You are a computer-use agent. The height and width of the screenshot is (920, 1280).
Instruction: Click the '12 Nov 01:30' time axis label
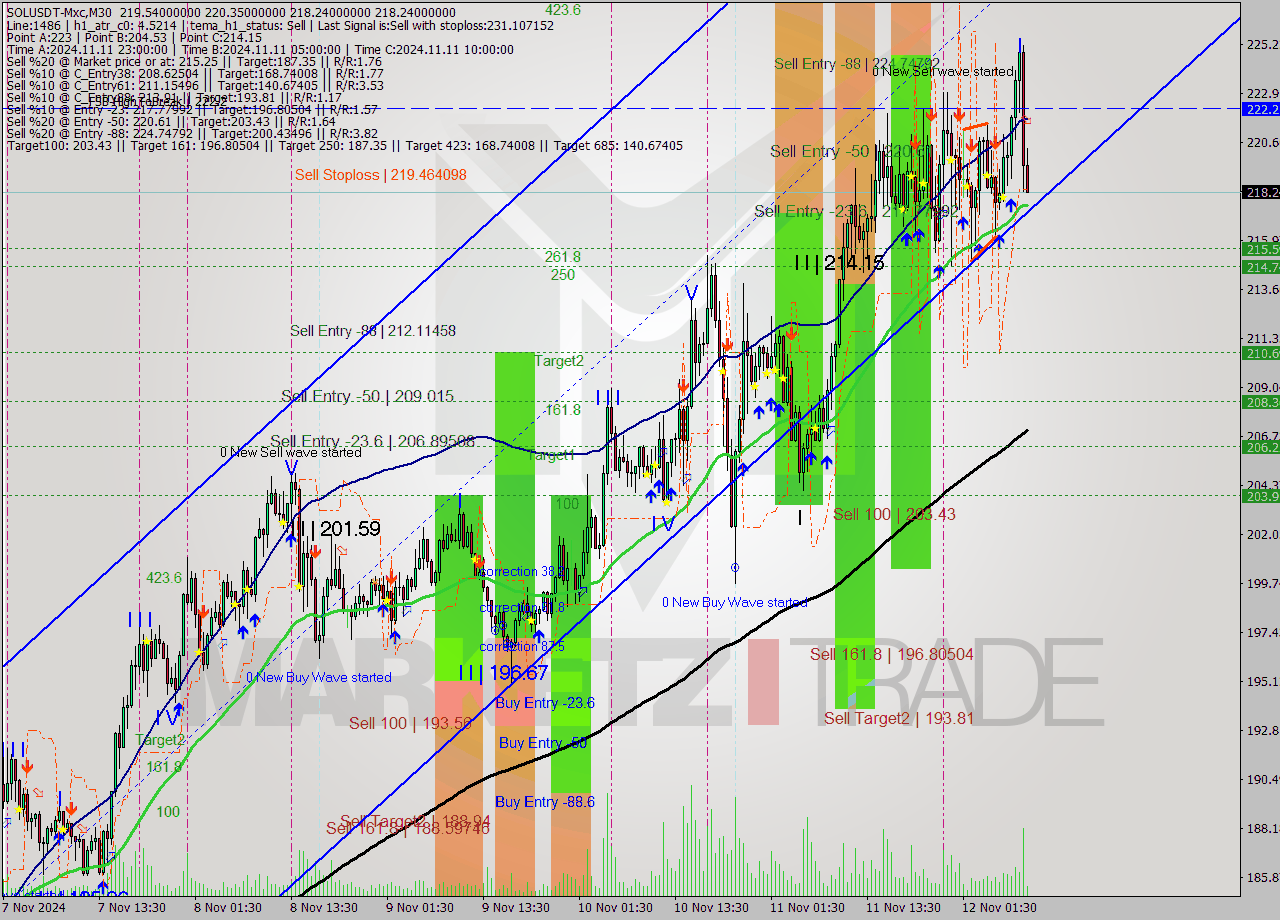(x=998, y=908)
